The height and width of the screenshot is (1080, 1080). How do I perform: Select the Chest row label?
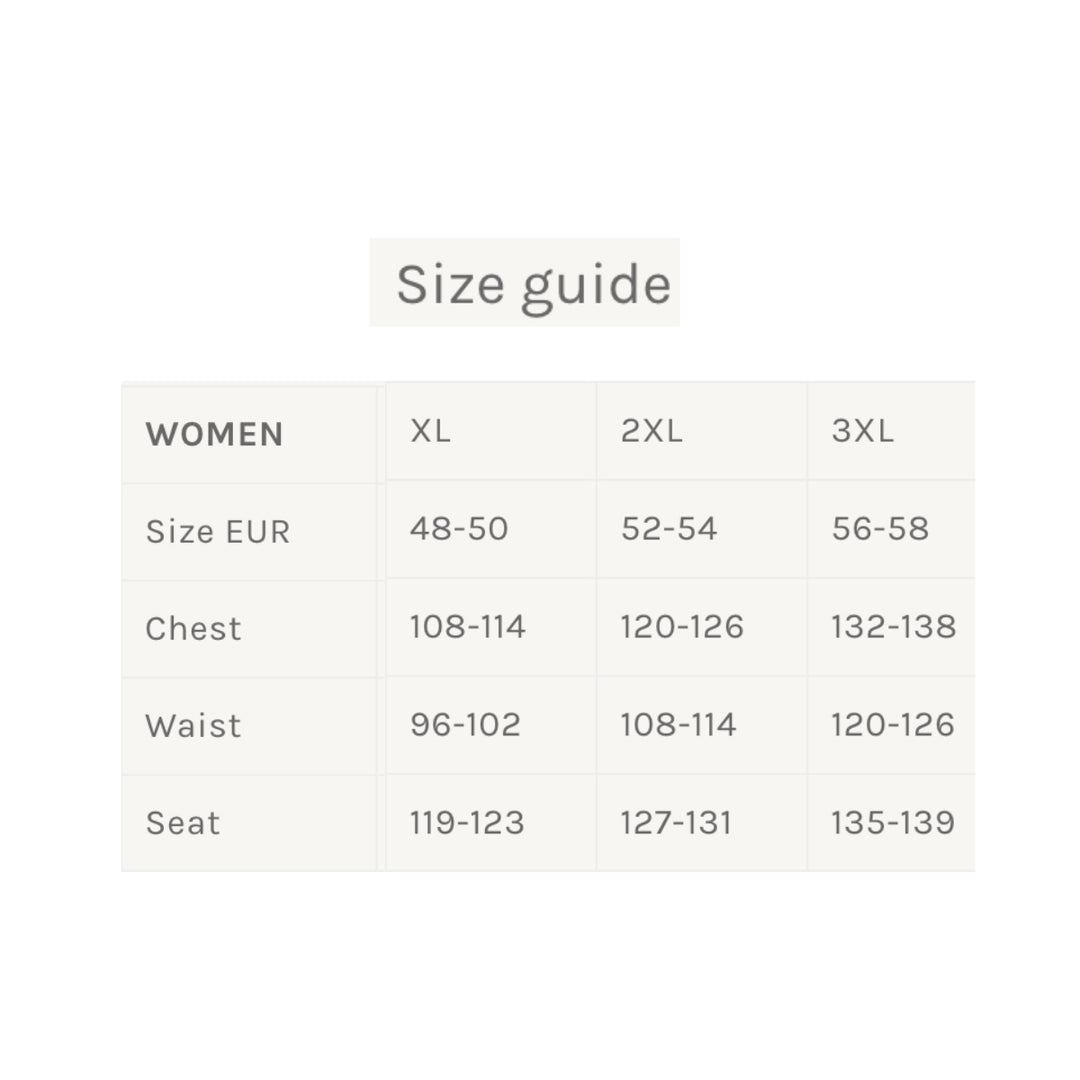pyautogui.click(x=193, y=628)
